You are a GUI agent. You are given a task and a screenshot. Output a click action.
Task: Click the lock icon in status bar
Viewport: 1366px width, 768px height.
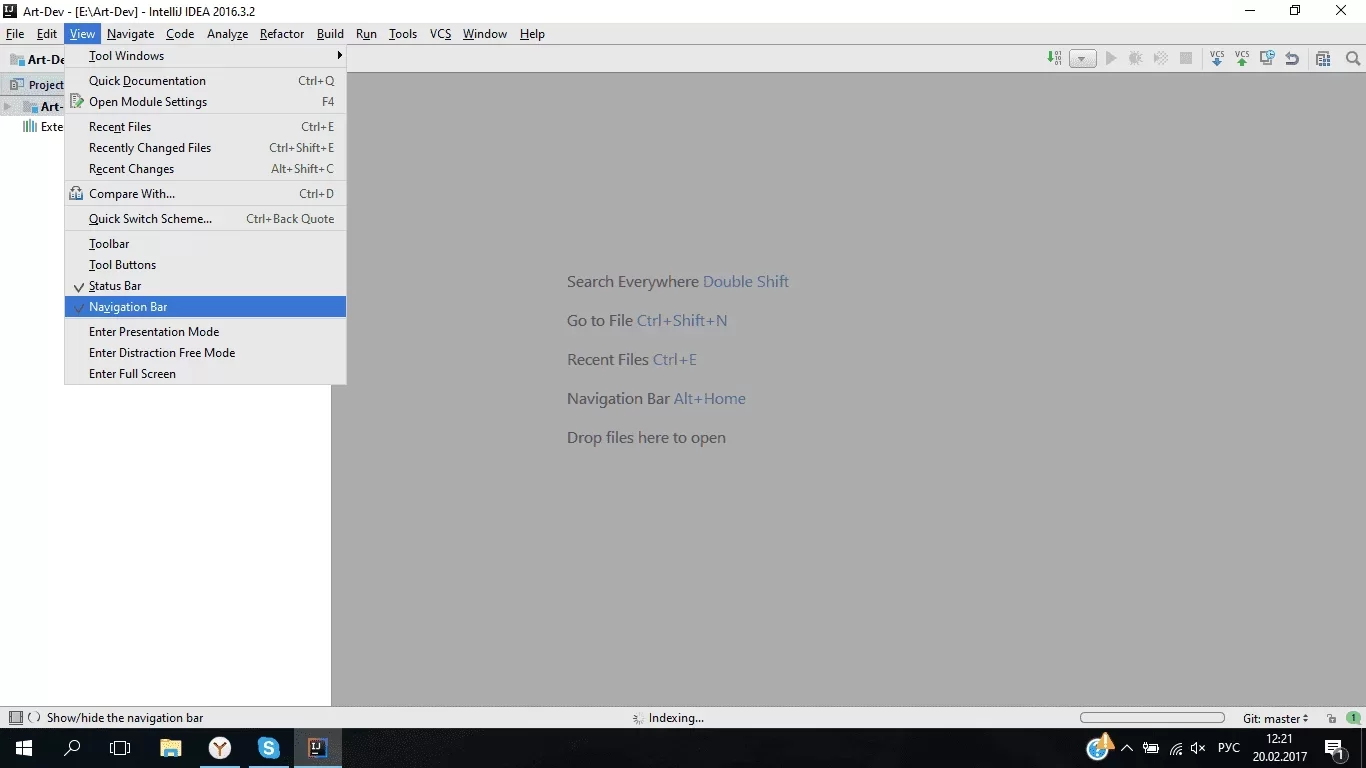click(1332, 718)
